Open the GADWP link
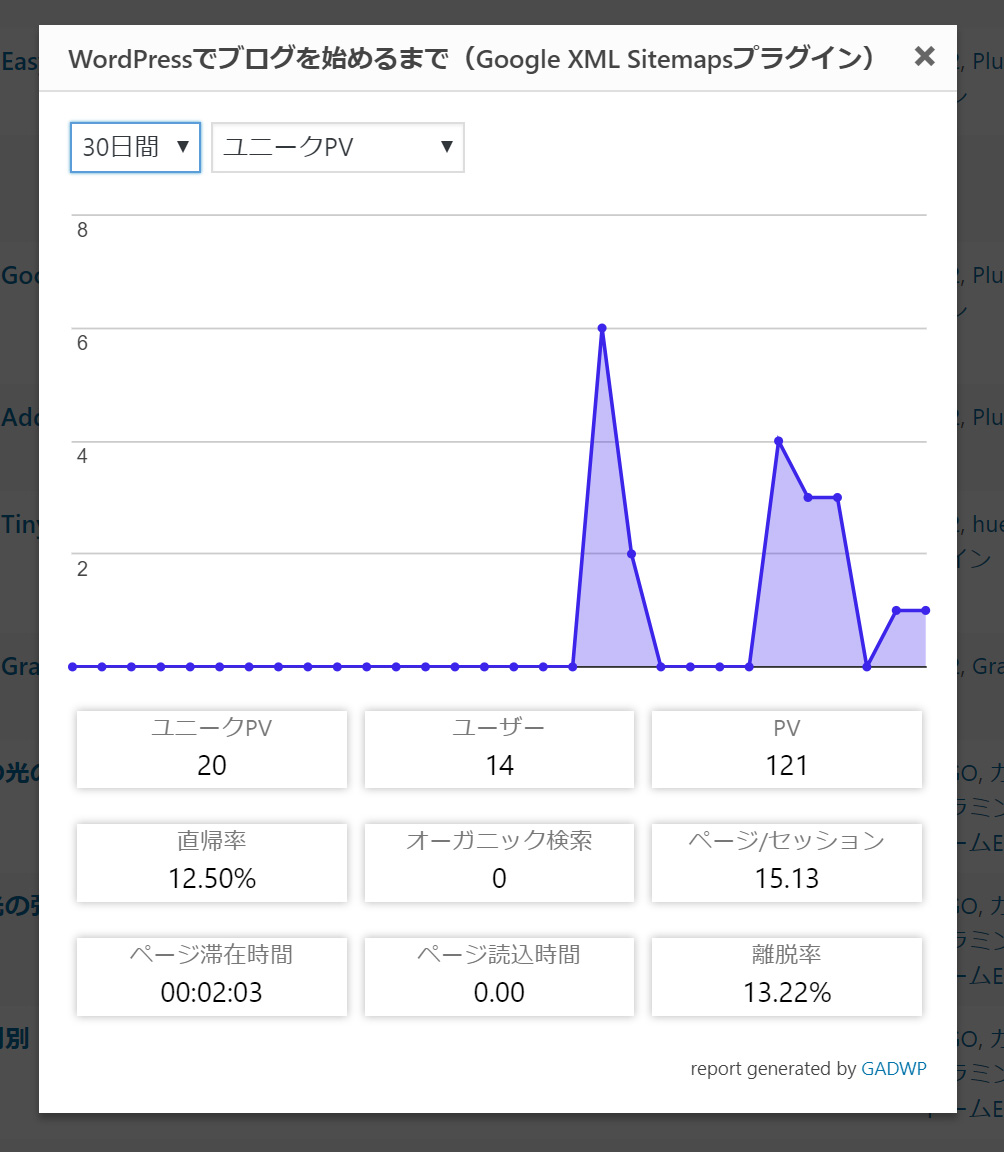 point(893,1068)
